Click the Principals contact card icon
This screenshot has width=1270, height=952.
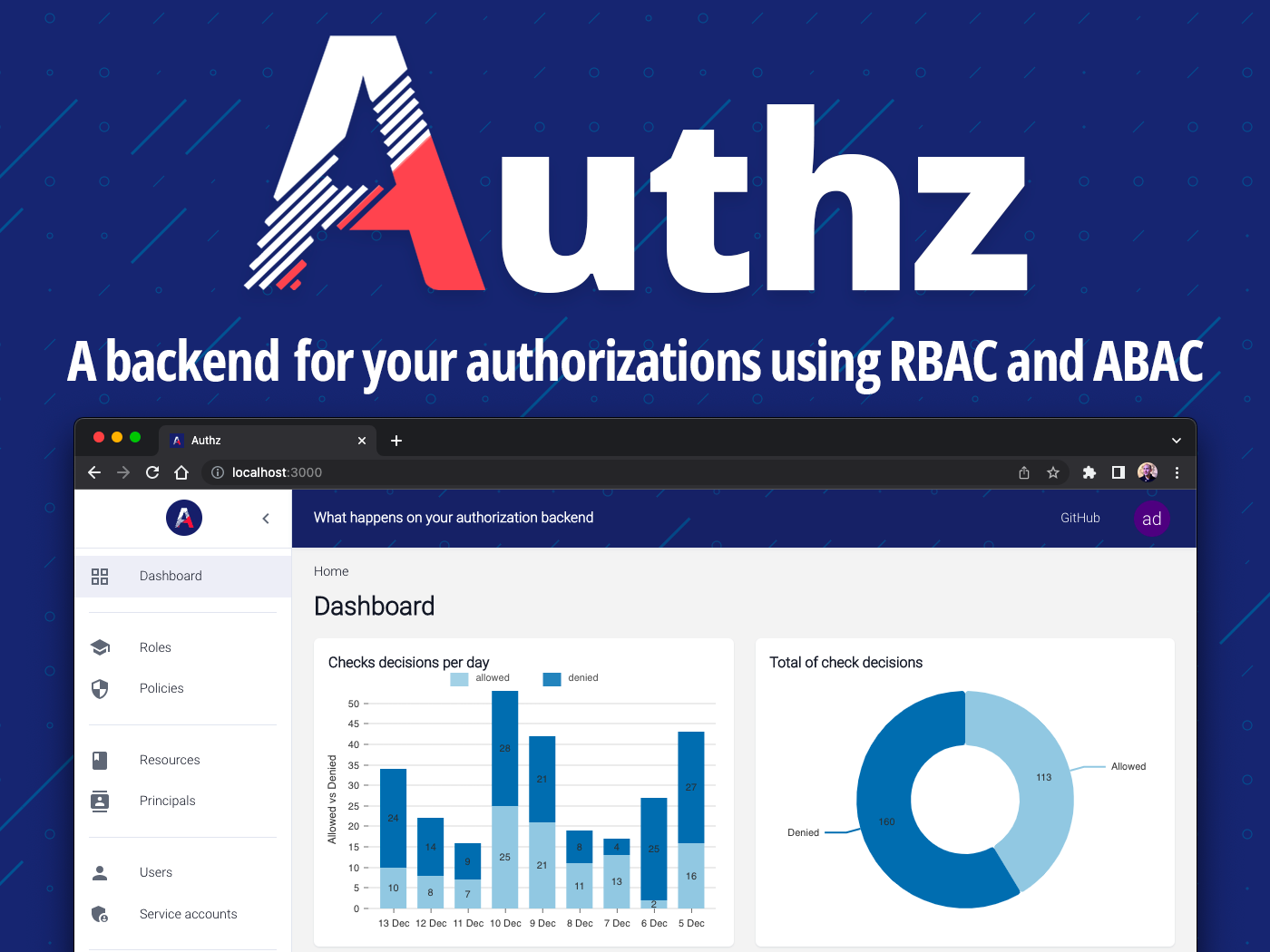coord(100,801)
